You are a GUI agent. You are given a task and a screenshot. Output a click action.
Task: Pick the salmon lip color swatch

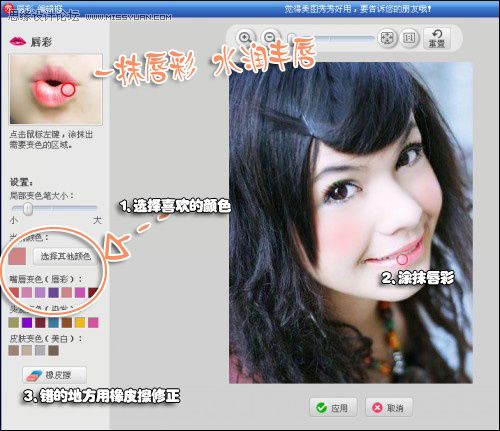67,293
